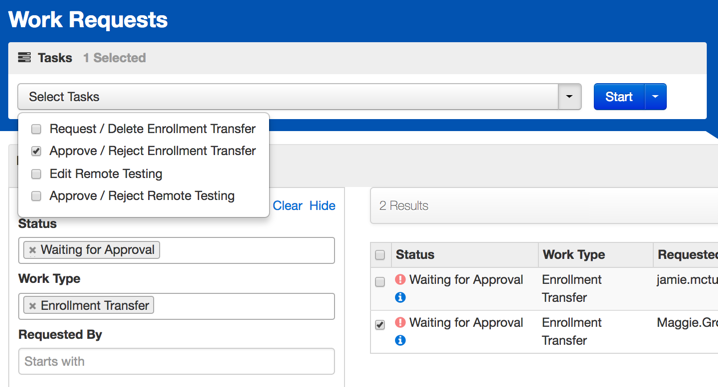
Task: Check Request / Delete Enrollment Transfer option
Action: pos(36,129)
